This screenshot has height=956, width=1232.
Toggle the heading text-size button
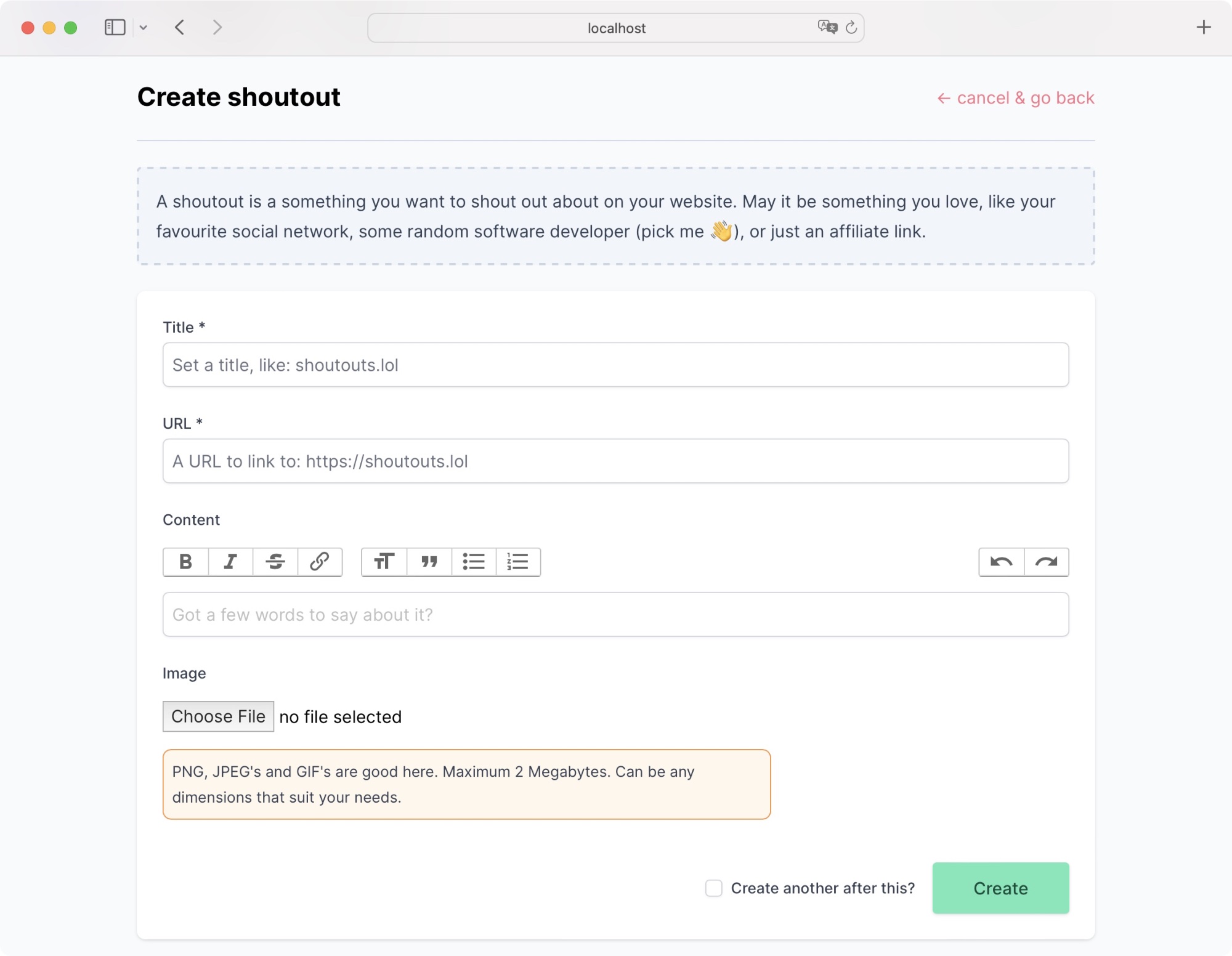pos(384,562)
